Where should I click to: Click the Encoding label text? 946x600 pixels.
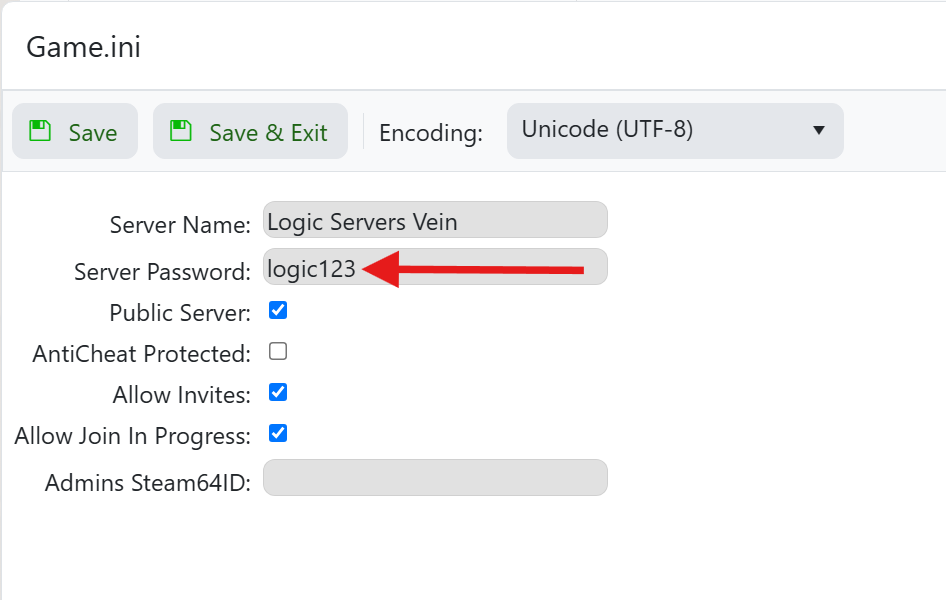point(431,133)
